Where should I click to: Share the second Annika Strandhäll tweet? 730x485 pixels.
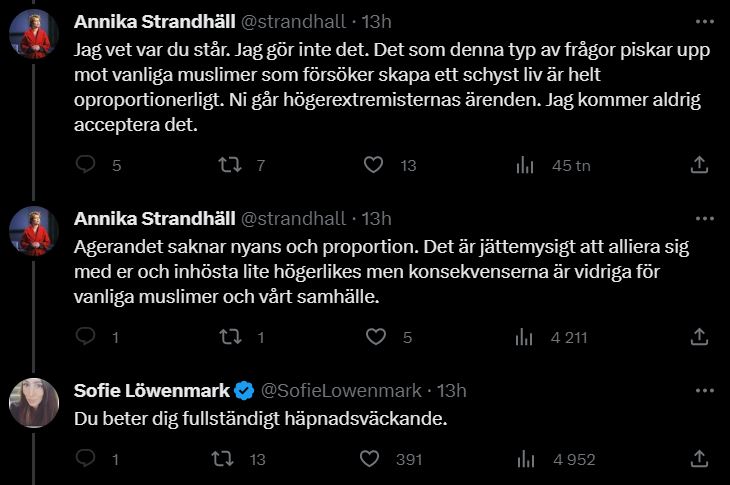click(x=700, y=337)
